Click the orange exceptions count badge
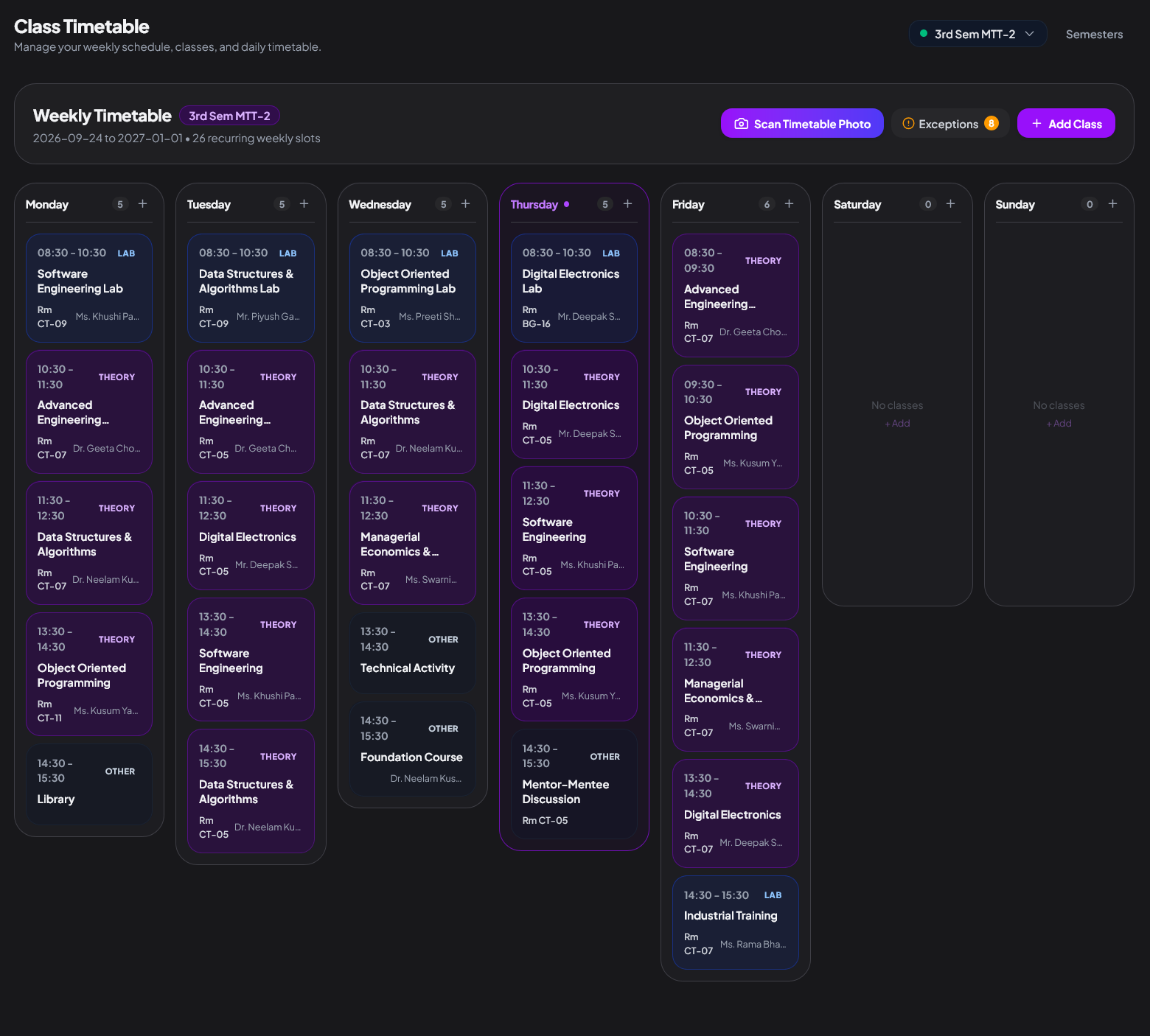The image size is (1150, 1036). pyautogui.click(x=992, y=123)
